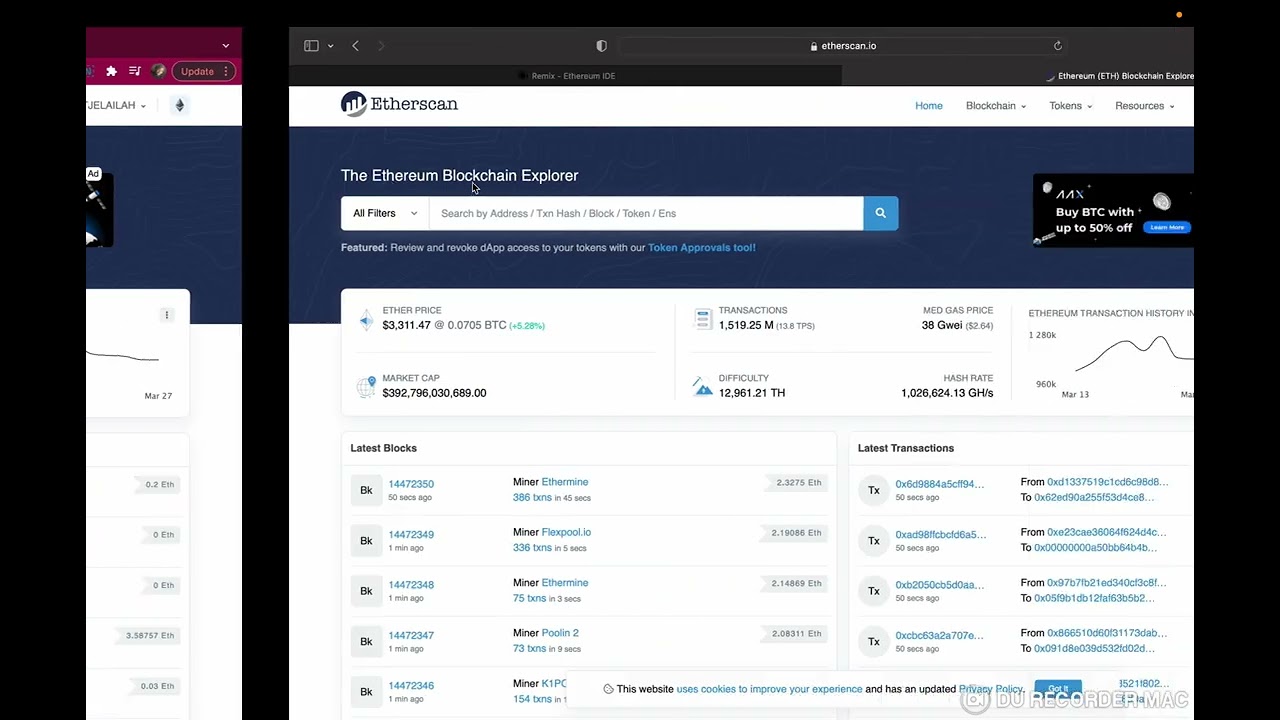This screenshot has height=720, width=1280.
Task: Click the Market Cap globe icon
Action: [x=366, y=386]
